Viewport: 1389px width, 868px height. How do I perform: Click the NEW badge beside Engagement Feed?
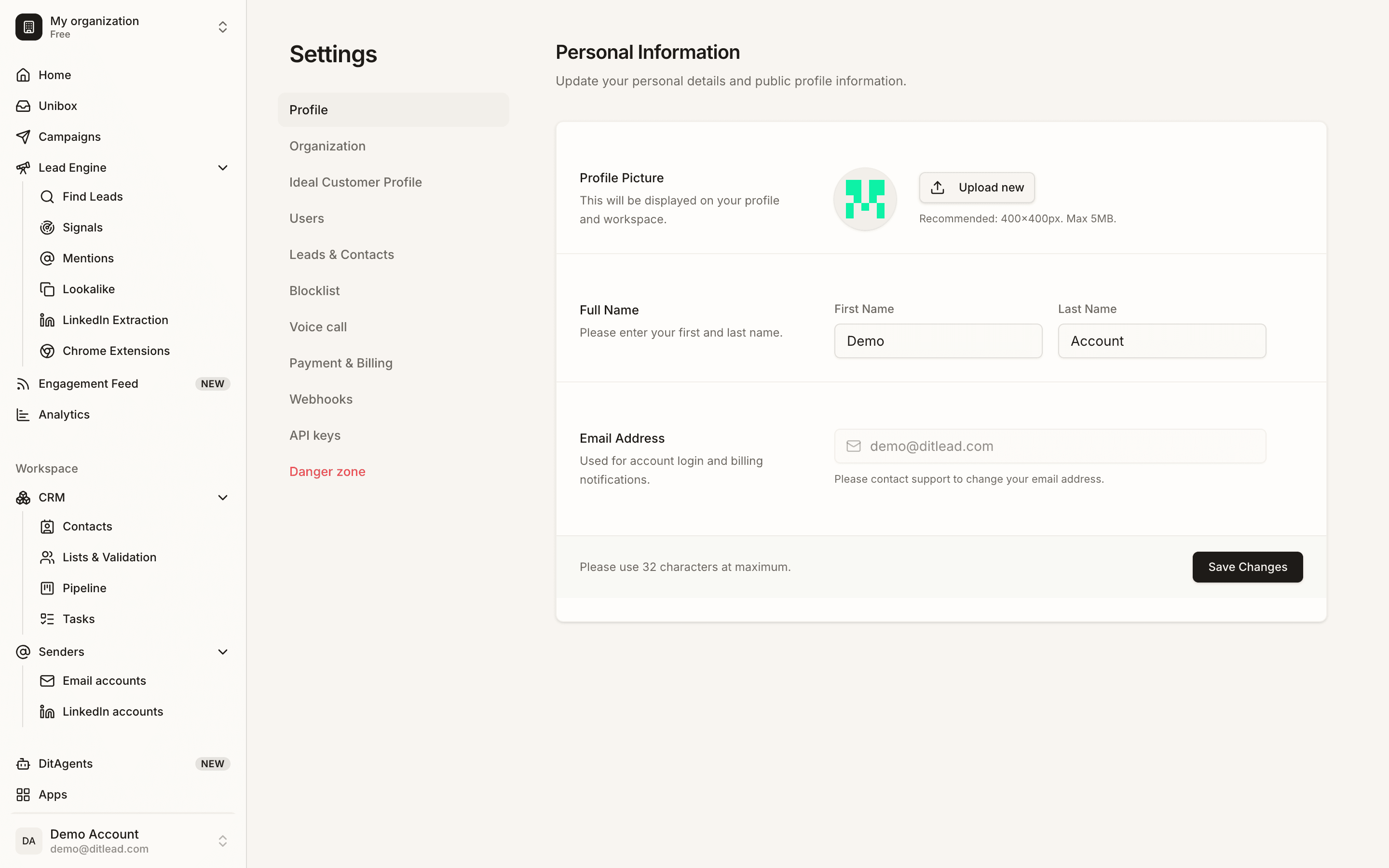[x=212, y=384]
